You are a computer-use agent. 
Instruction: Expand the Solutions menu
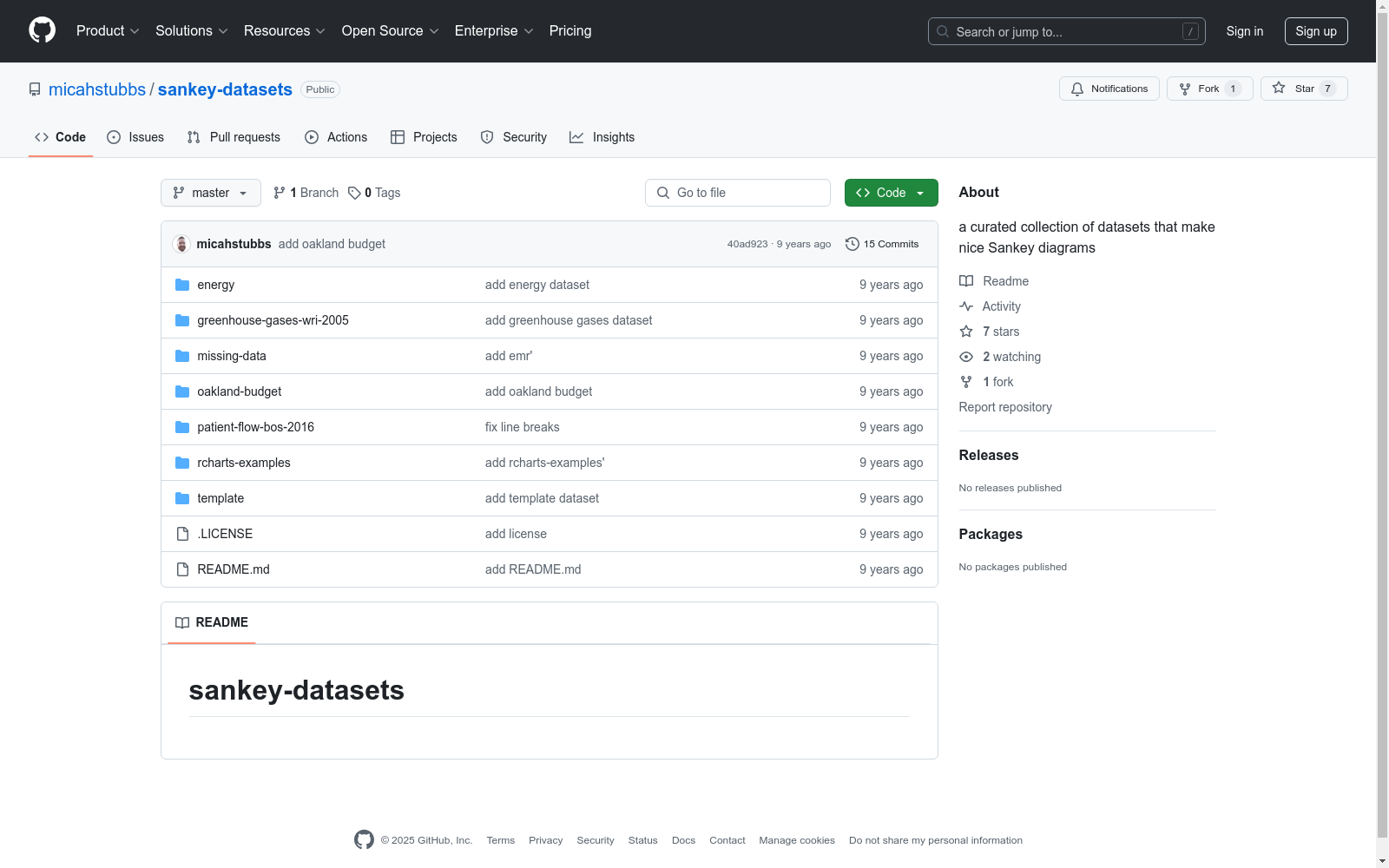click(192, 31)
